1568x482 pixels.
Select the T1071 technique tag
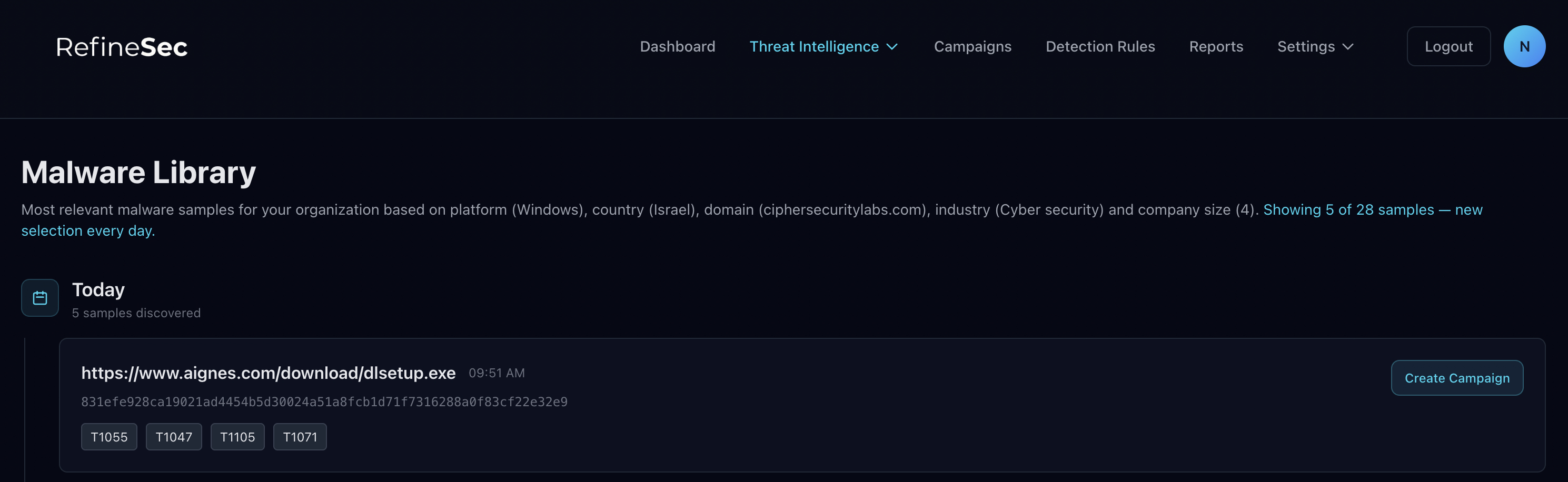tap(300, 436)
